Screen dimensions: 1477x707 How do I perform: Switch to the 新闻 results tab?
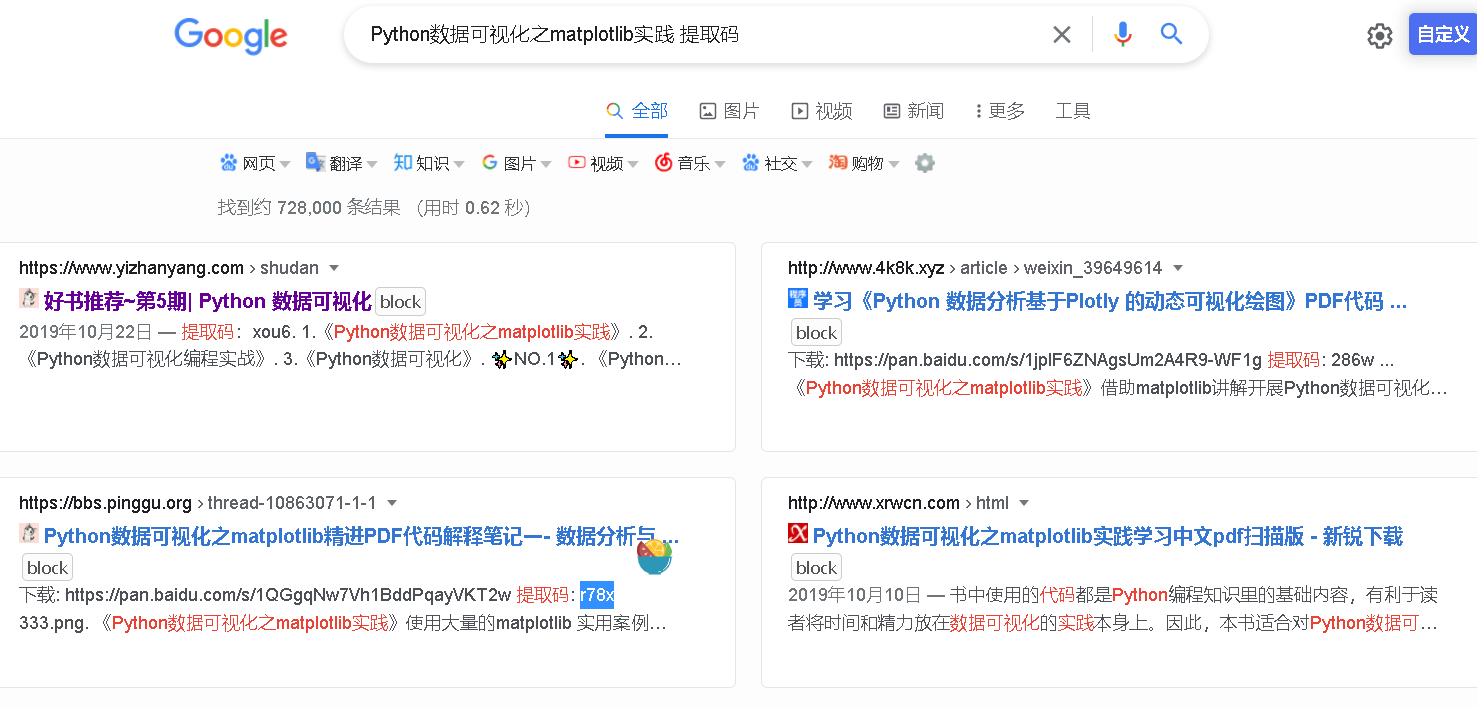click(x=914, y=111)
